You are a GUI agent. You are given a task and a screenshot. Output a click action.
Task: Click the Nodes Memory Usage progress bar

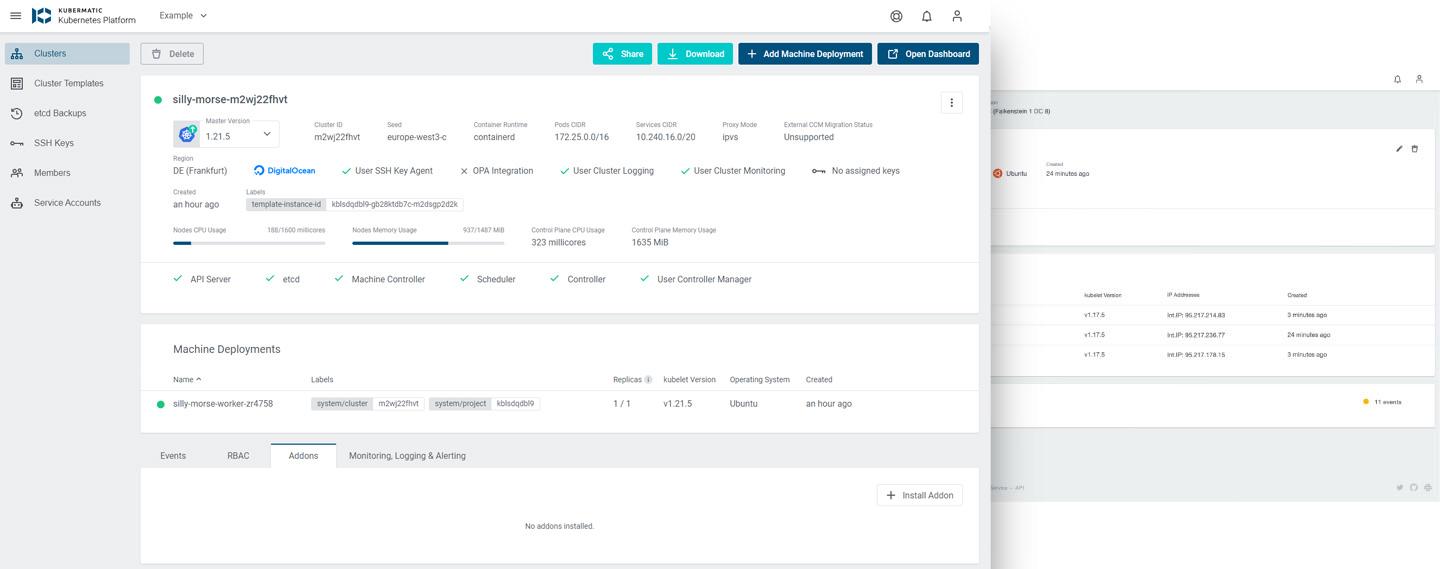coord(428,243)
